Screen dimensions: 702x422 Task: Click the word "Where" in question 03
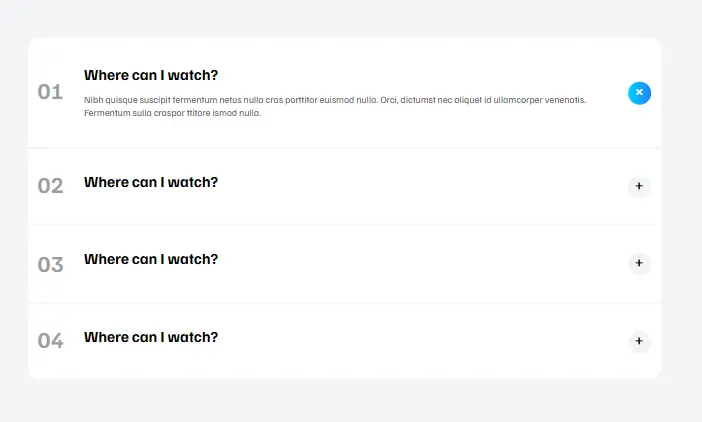[x=106, y=259]
